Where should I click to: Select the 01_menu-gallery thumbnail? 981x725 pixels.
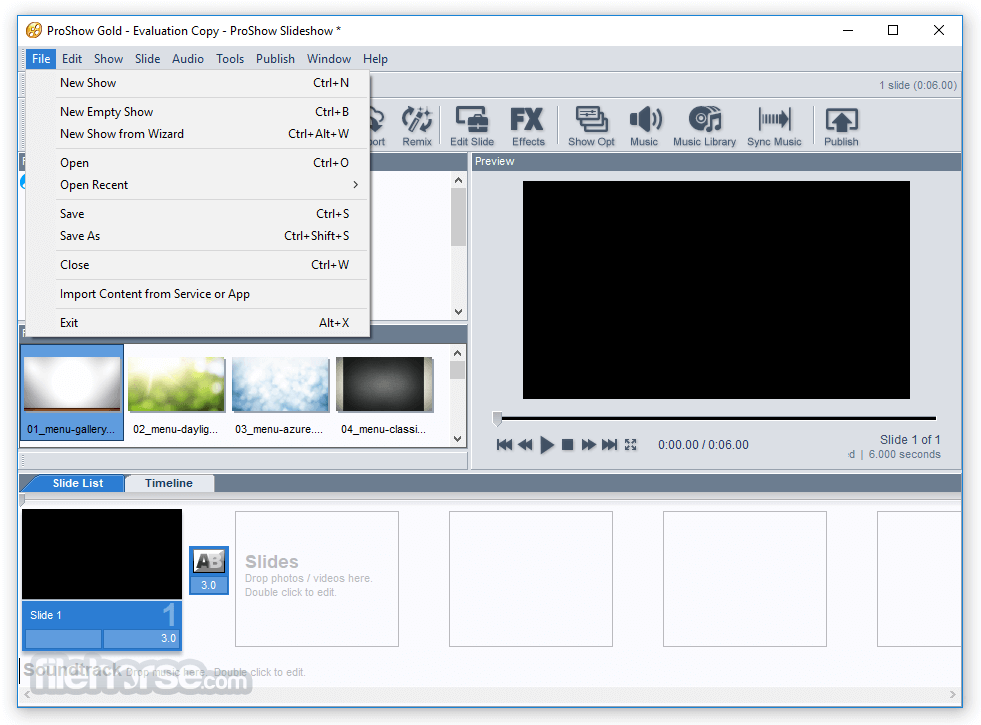coord(72,392)
